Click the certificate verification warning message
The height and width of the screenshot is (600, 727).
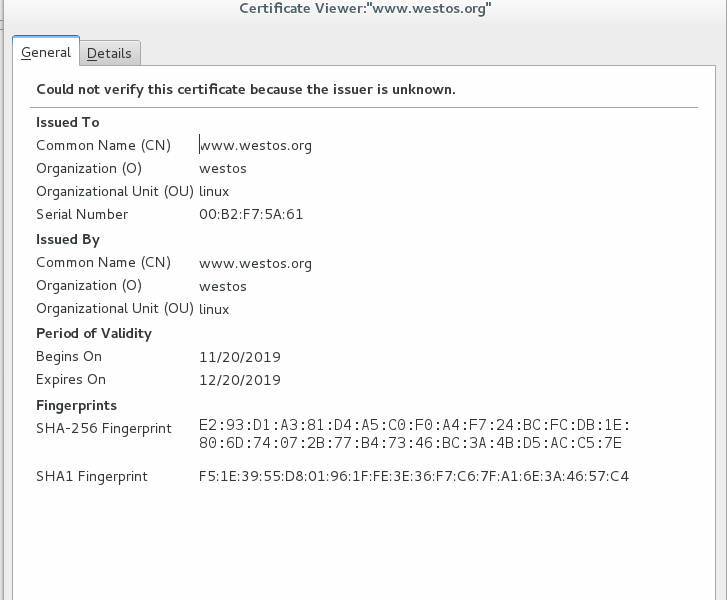point(246,89)
